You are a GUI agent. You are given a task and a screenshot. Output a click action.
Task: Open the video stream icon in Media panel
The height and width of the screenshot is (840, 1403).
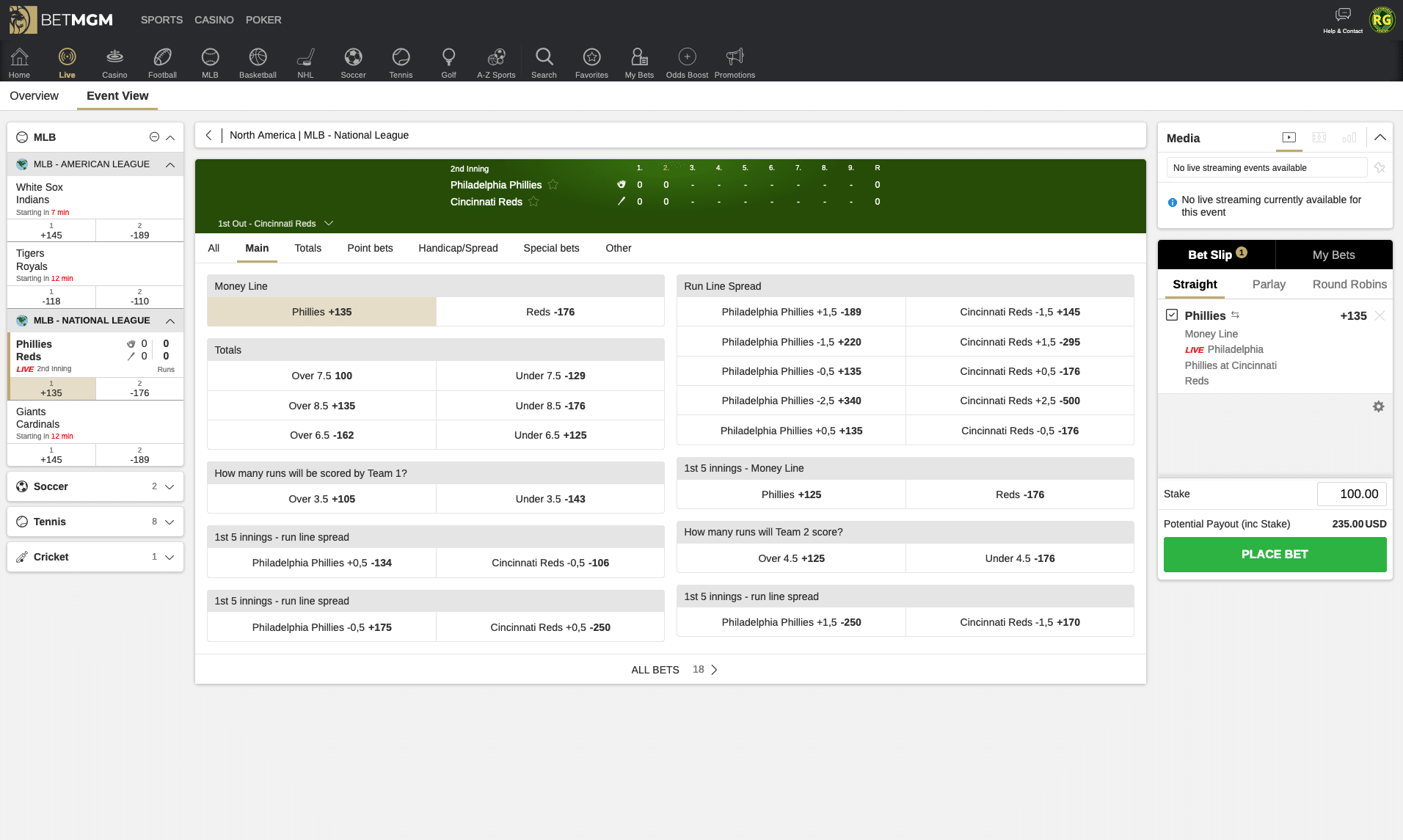[1289, 137]
